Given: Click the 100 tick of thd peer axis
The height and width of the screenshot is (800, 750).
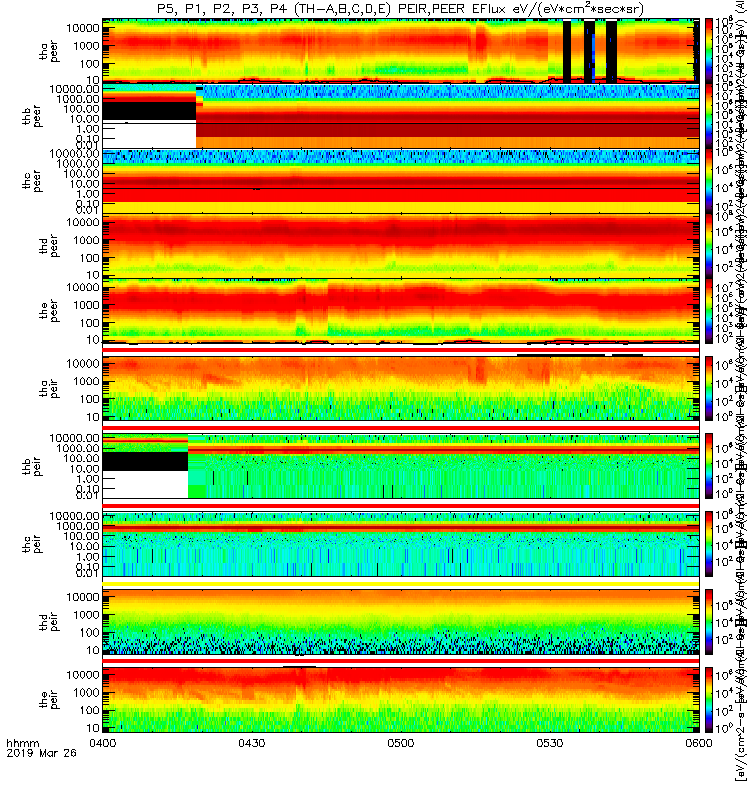Looking at the screenshot, I should 89,258.
